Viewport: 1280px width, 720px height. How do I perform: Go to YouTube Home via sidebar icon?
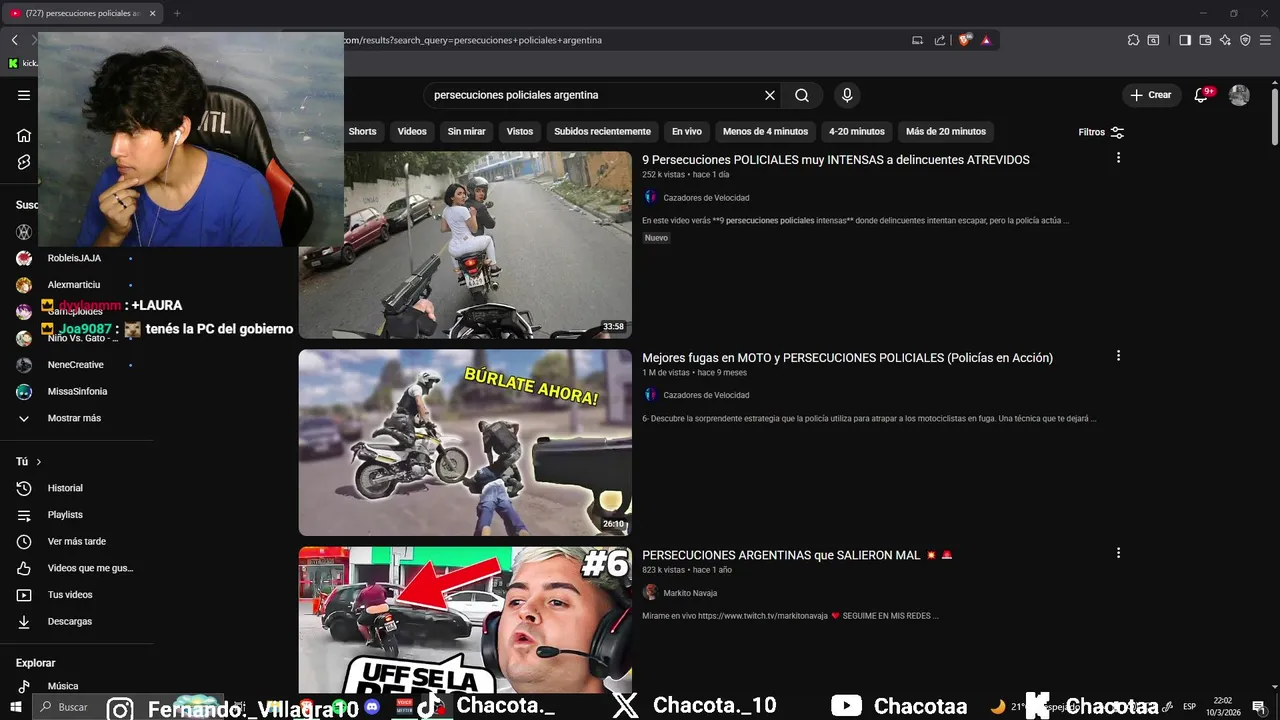(24, 135)
